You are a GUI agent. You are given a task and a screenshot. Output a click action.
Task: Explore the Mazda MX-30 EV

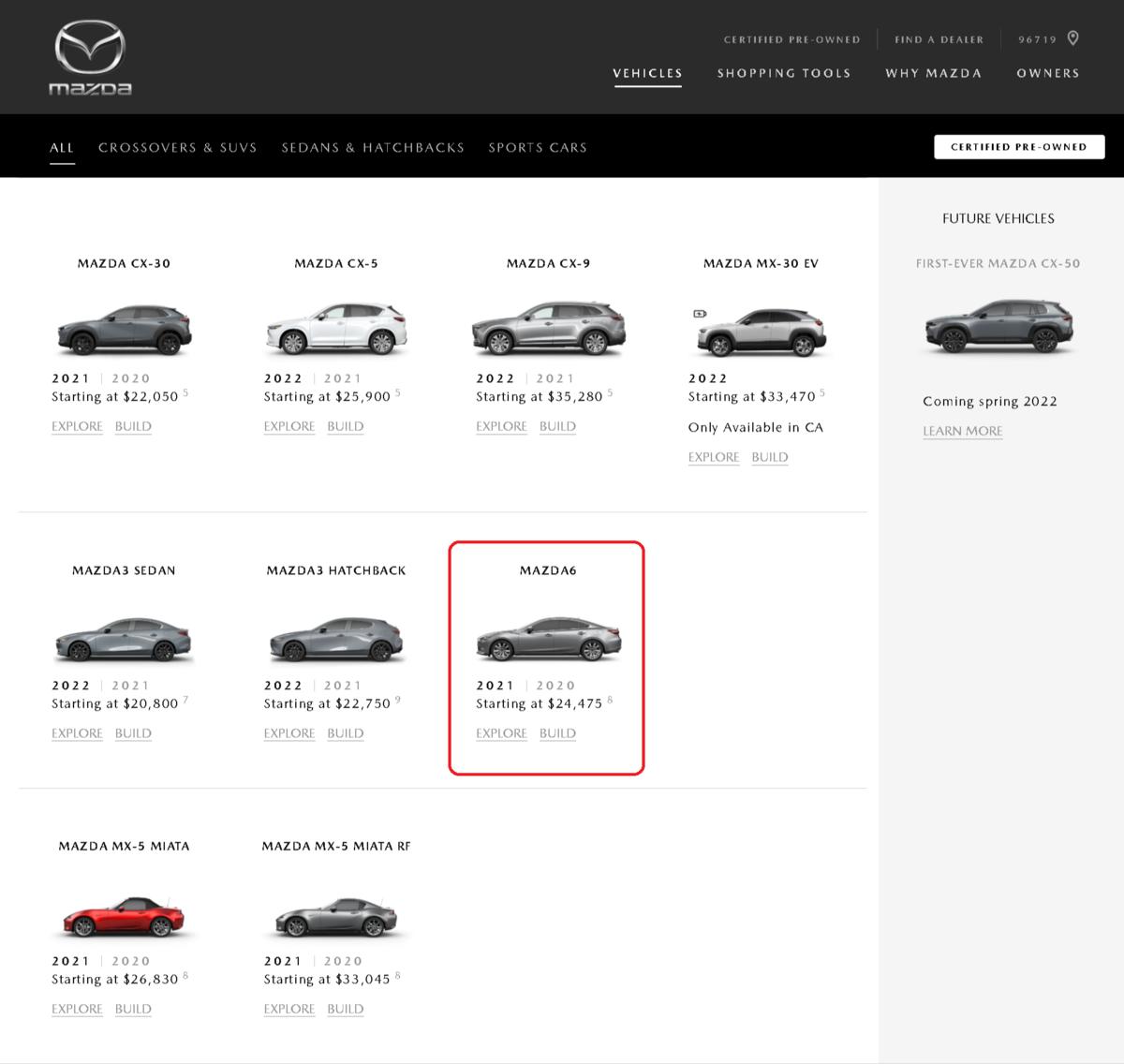[714, 457]
